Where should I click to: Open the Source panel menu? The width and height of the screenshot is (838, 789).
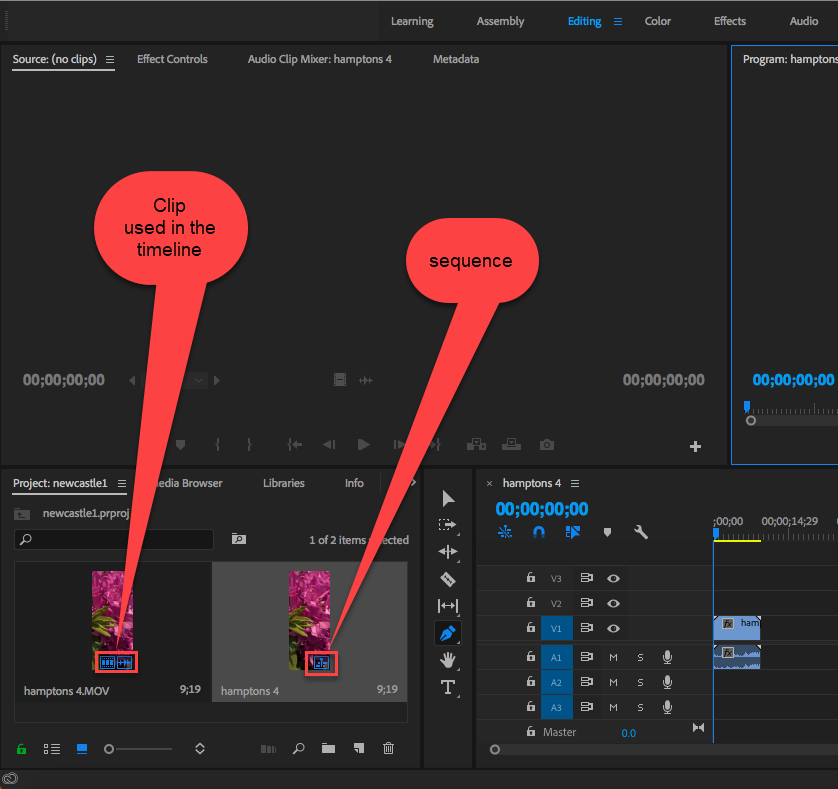[x=110, y=59]
